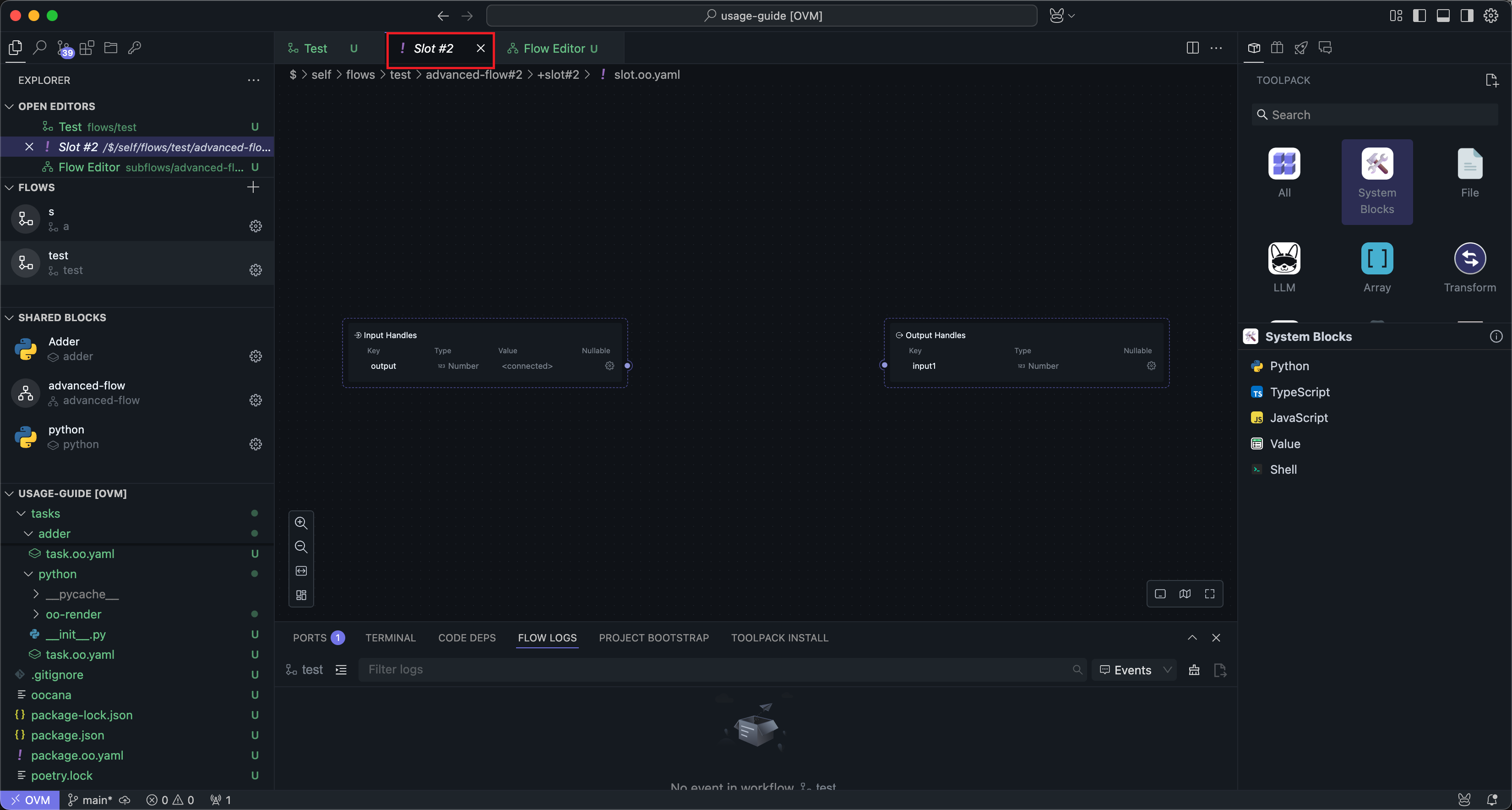Toggle the bottom panel layout button

pos(1443,16)
